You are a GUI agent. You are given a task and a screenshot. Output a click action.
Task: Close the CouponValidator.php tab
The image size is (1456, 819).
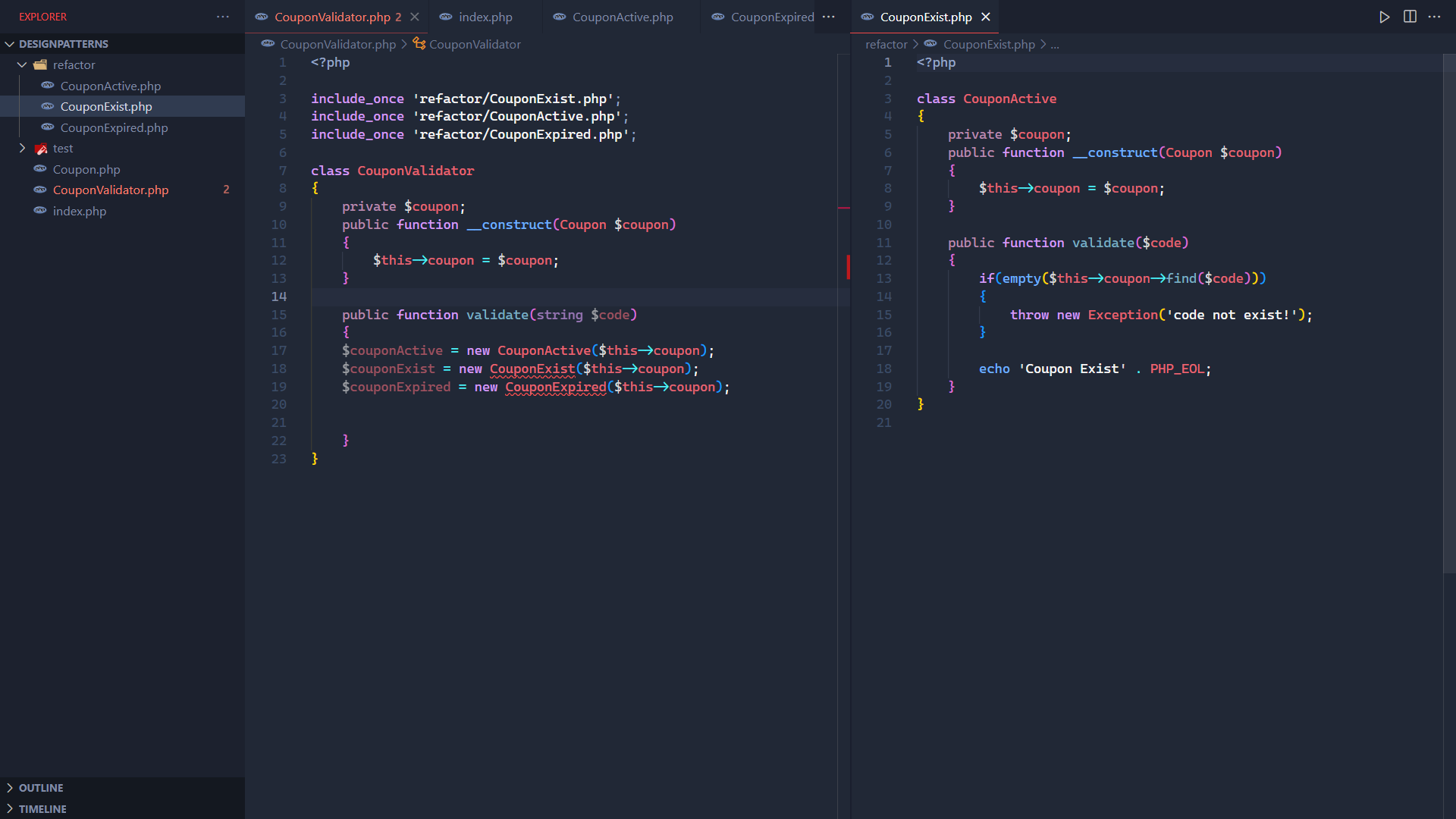pyautogui.click(x=414, y=17)
